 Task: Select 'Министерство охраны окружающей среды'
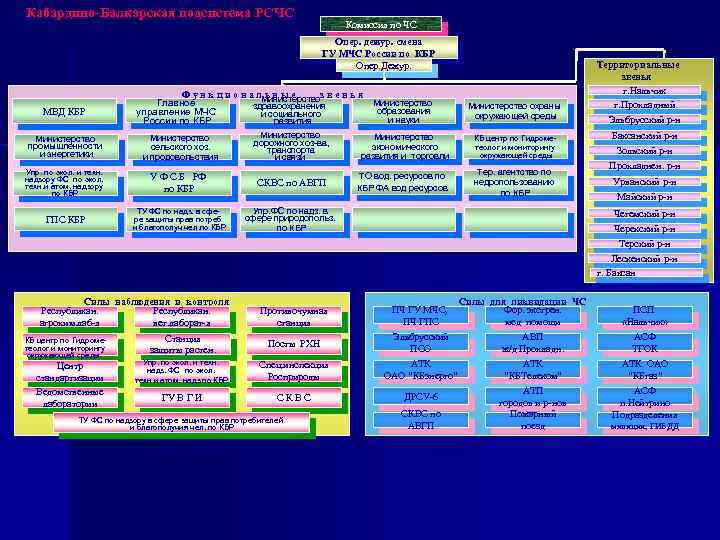pyautogui.click(x=515, y=111)
